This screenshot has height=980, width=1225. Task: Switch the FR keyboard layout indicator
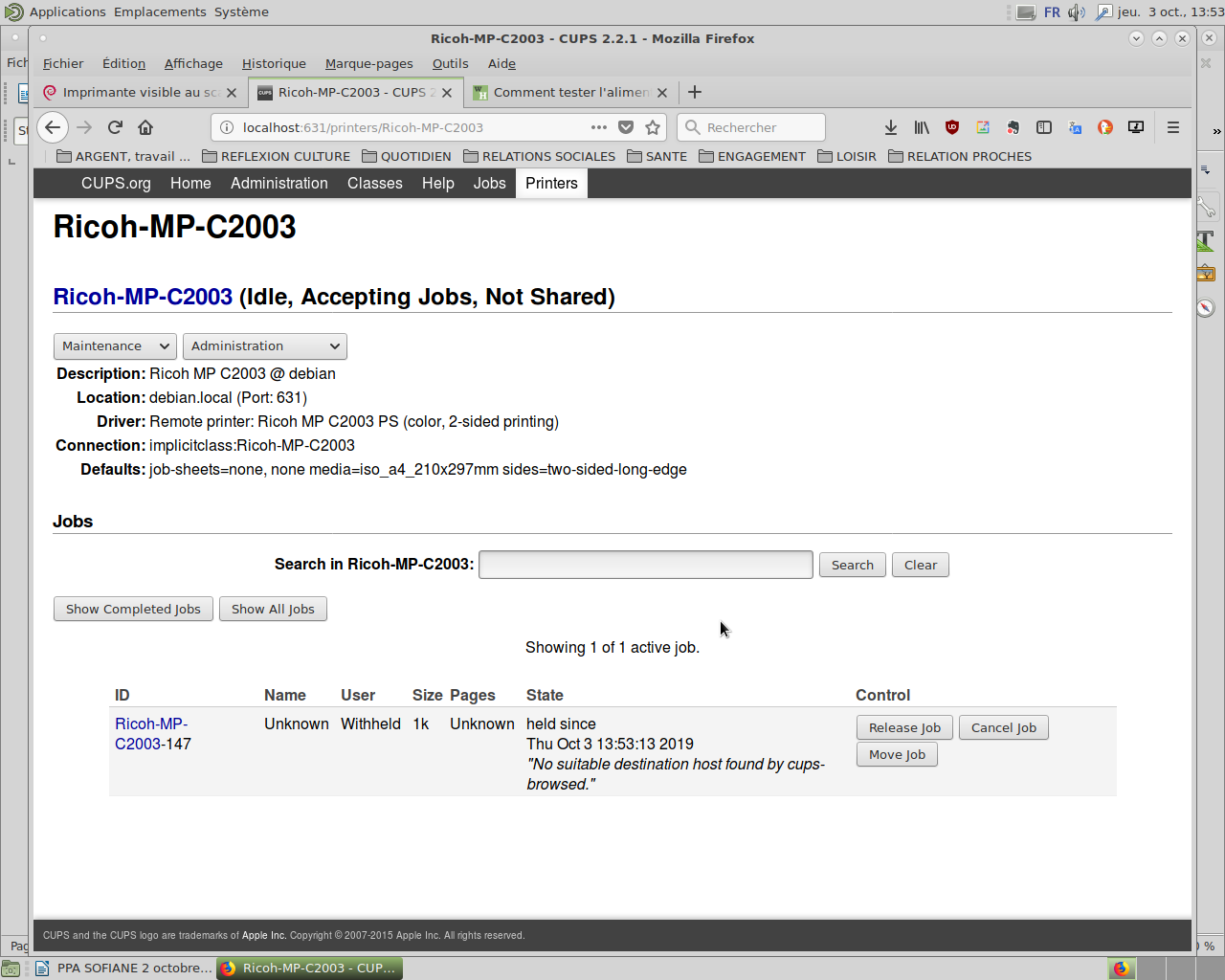tap(1052, 12)
